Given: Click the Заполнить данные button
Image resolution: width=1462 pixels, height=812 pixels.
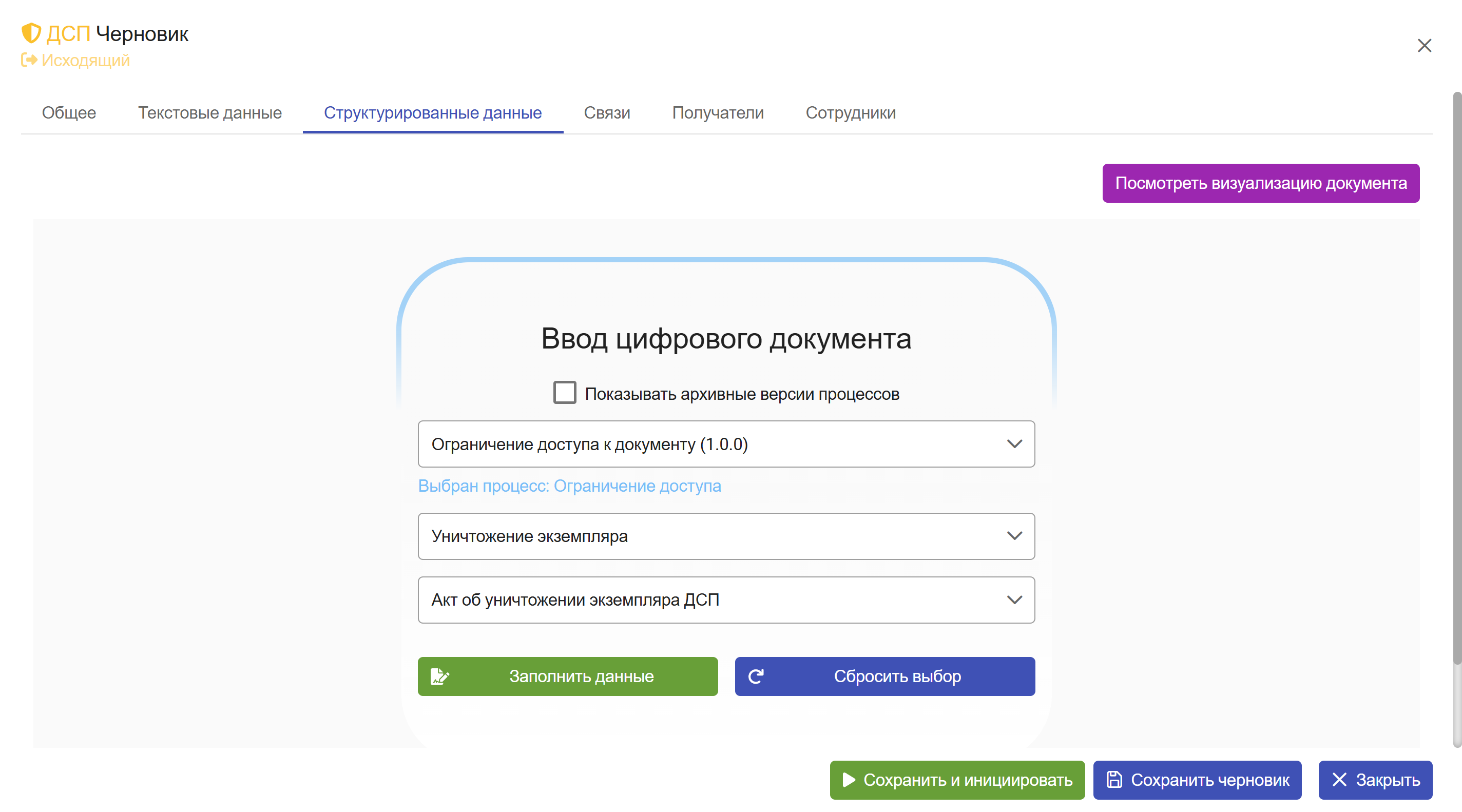Looking at the screenshot, I should coord(568,676).
